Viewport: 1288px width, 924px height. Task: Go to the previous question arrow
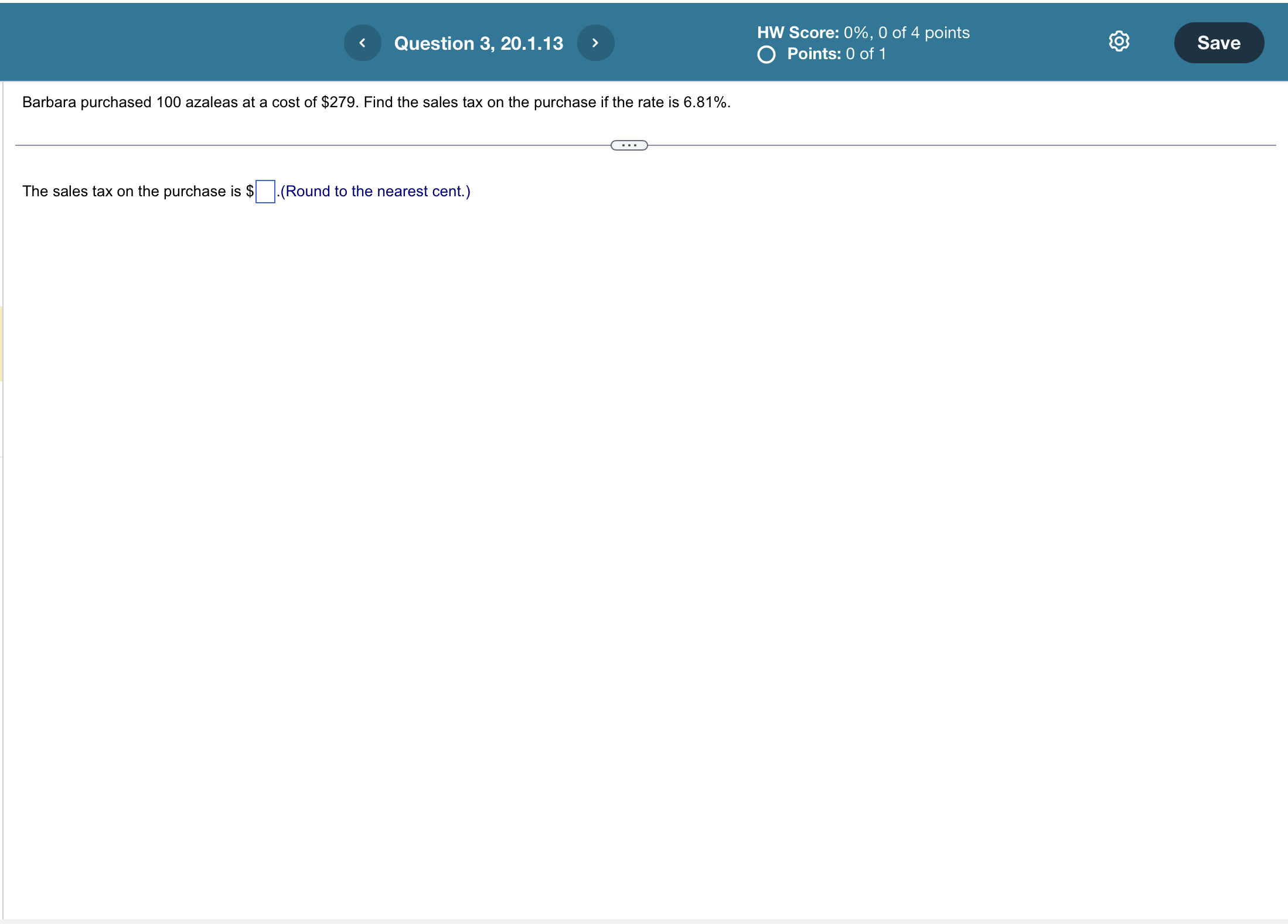click(362, 43)
